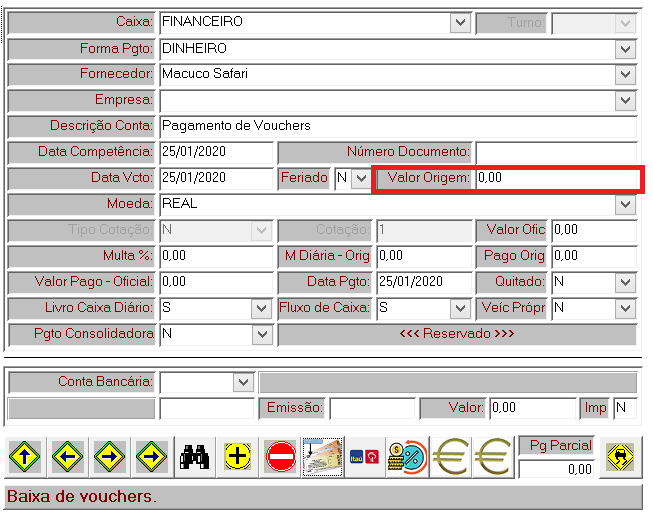Open the Fornecedor dropdown list
This screenshot has height=517, width=653.
coord(625,75)
